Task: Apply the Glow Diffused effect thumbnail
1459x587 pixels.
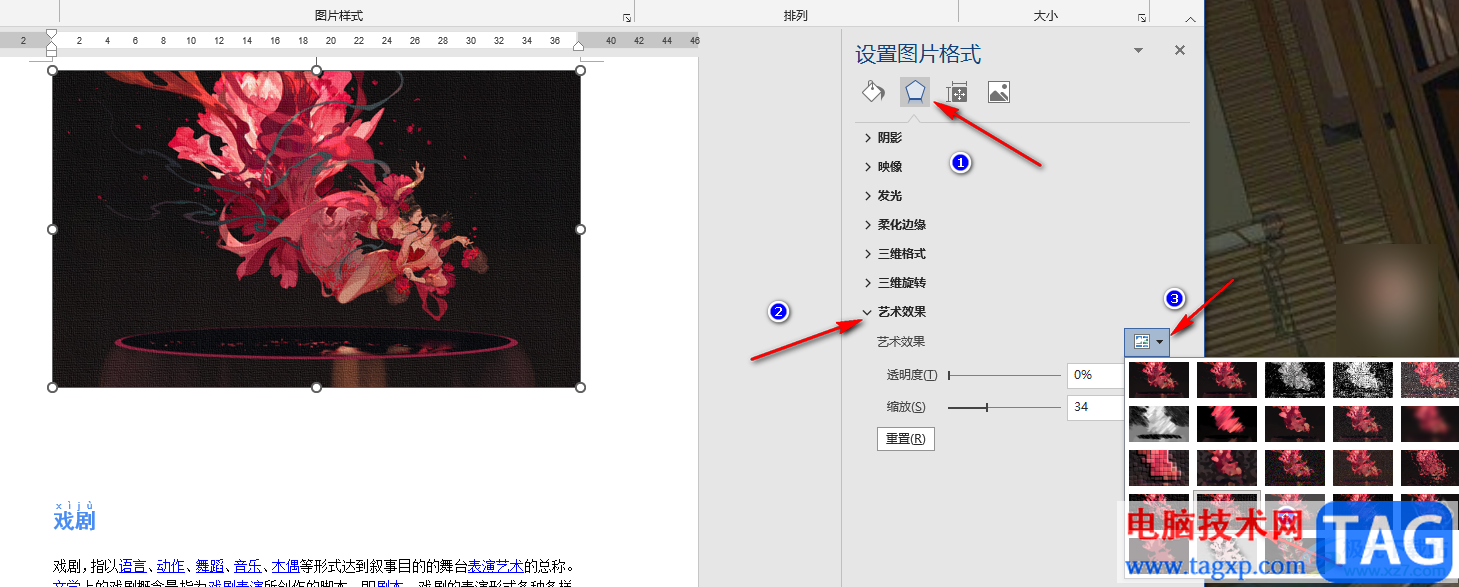Action: 1363,423
